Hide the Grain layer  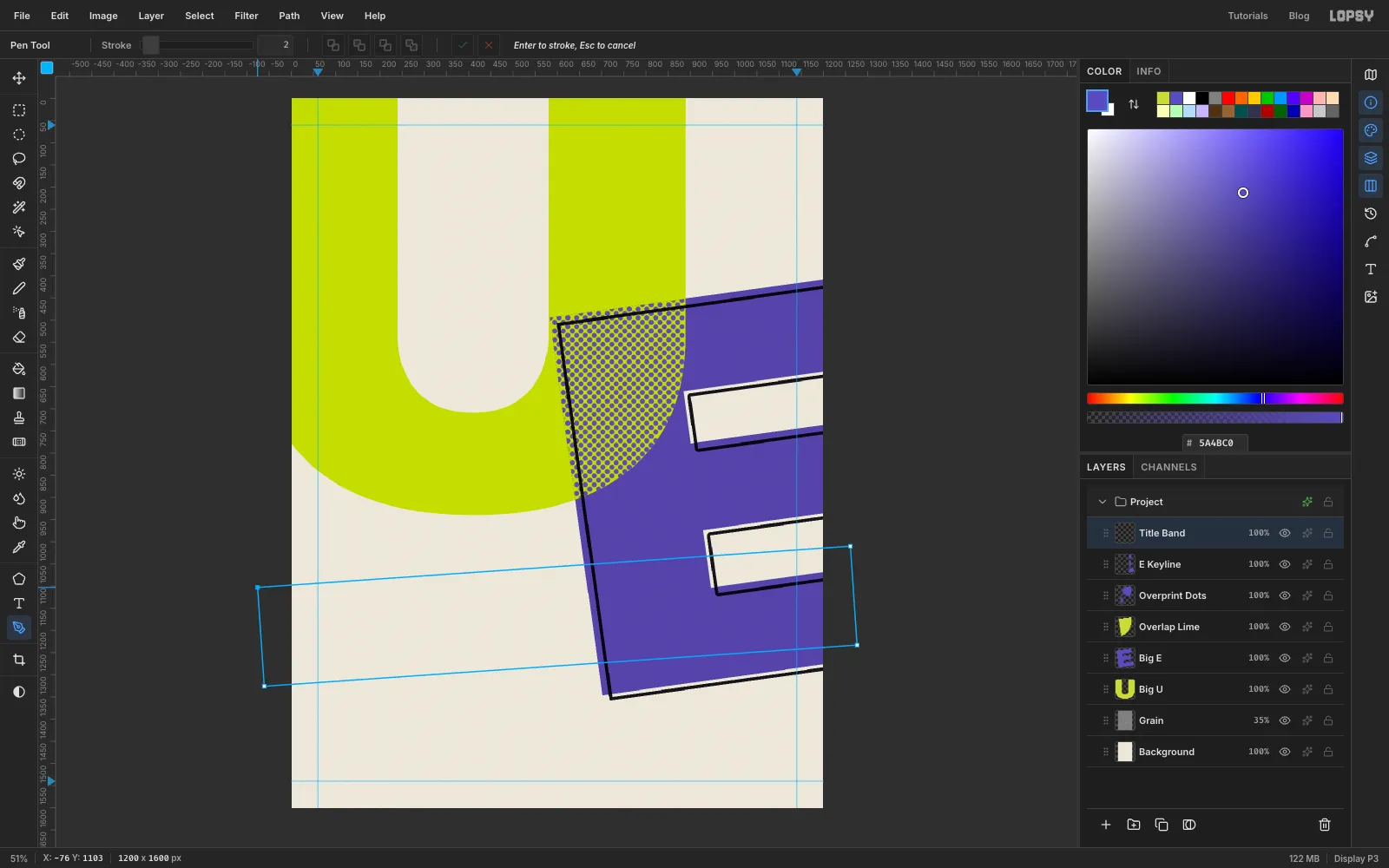point(1285,720)
